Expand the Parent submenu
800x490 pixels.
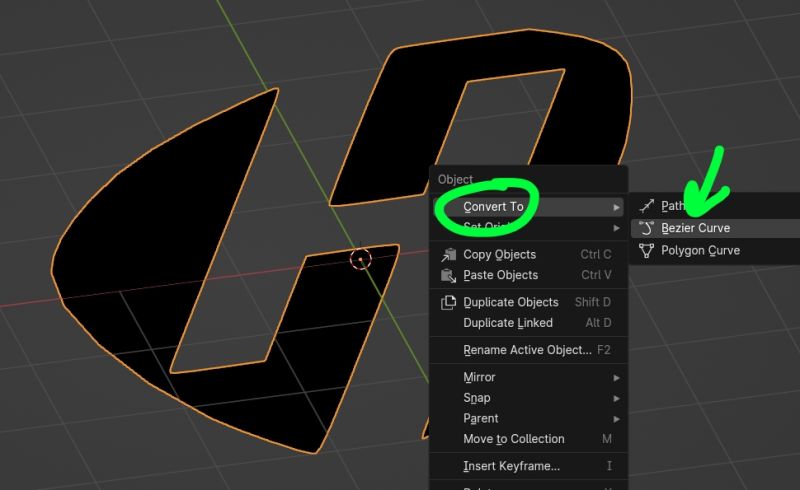529,419
